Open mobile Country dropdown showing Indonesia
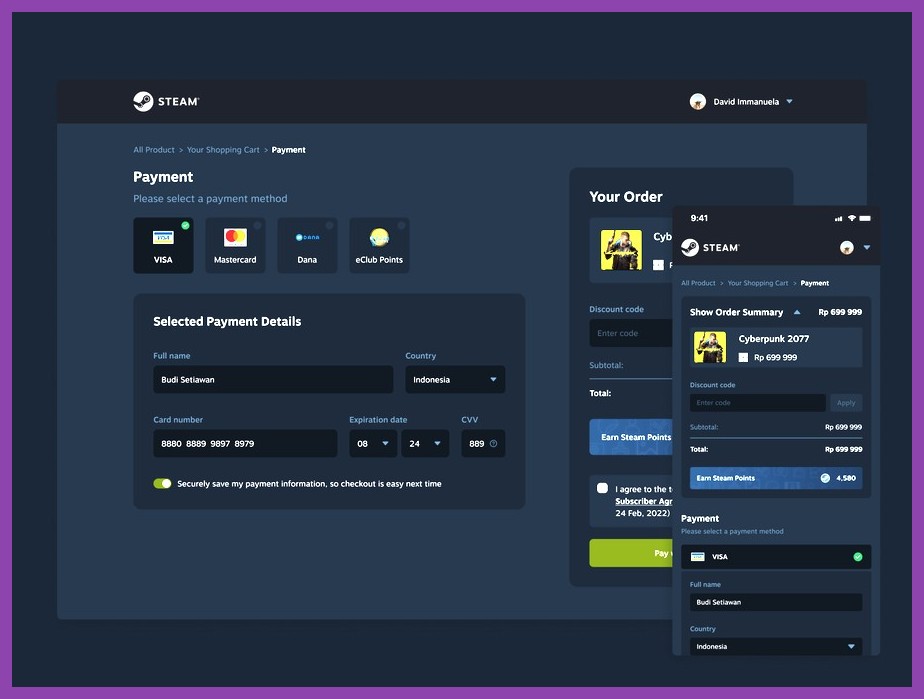Screen dimensions: 924x699 tap(776, 646)
